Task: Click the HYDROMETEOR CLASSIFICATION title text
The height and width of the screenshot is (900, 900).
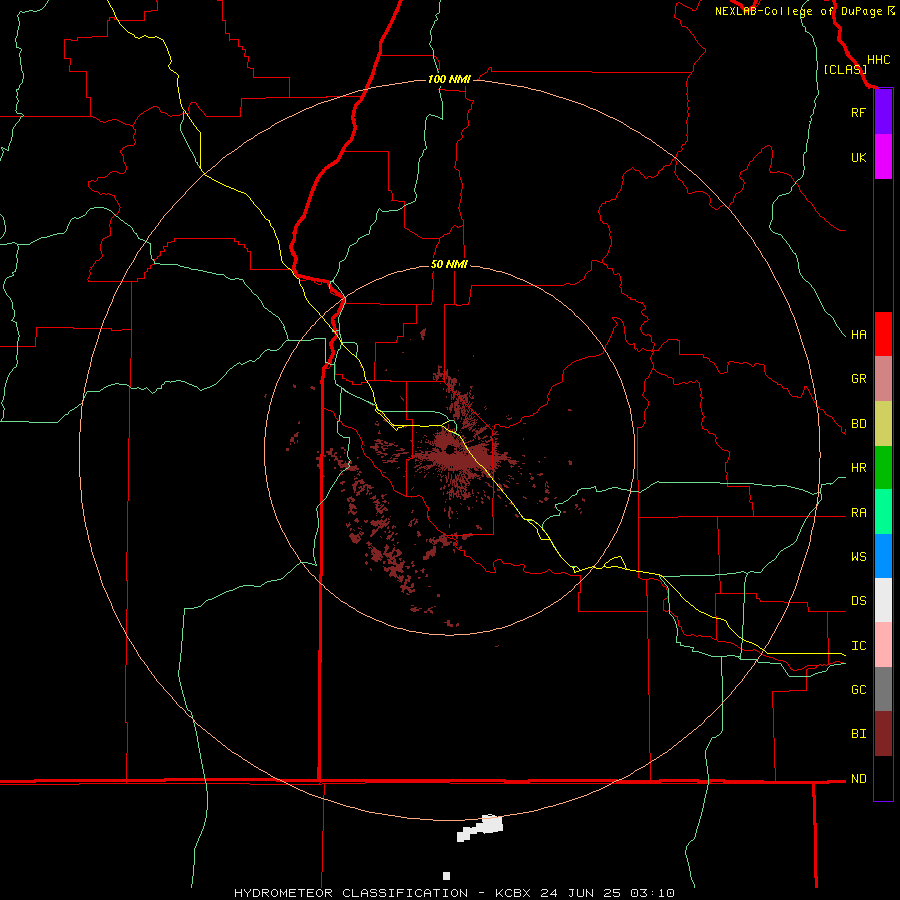Action: click(x=351, y=893)
